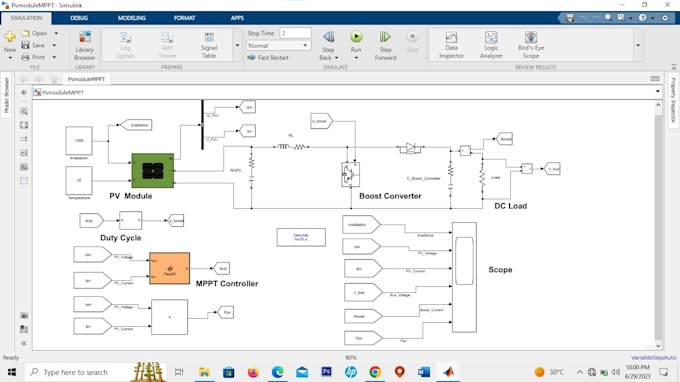The width and height of the screenshot is (680, 382).
Task: Switch to the Debug tab
Action: tap(79, 18)
